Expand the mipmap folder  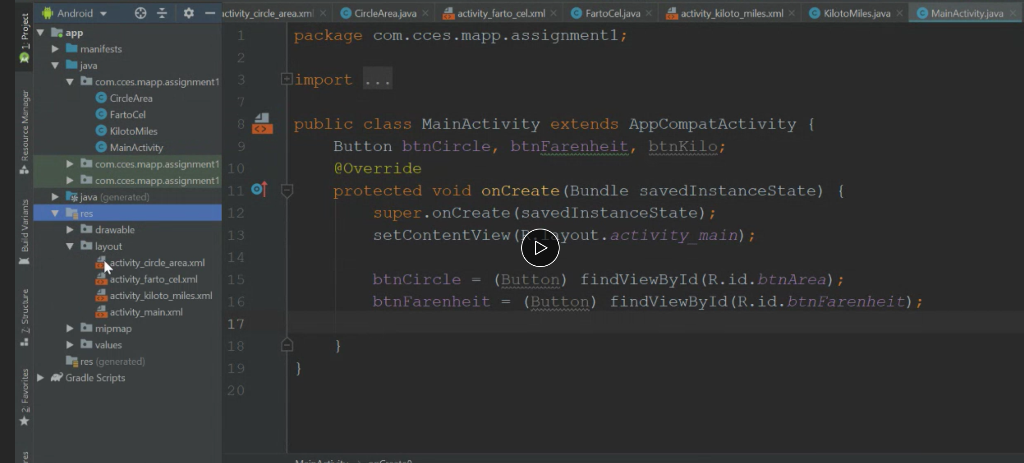tap(70, 328)
